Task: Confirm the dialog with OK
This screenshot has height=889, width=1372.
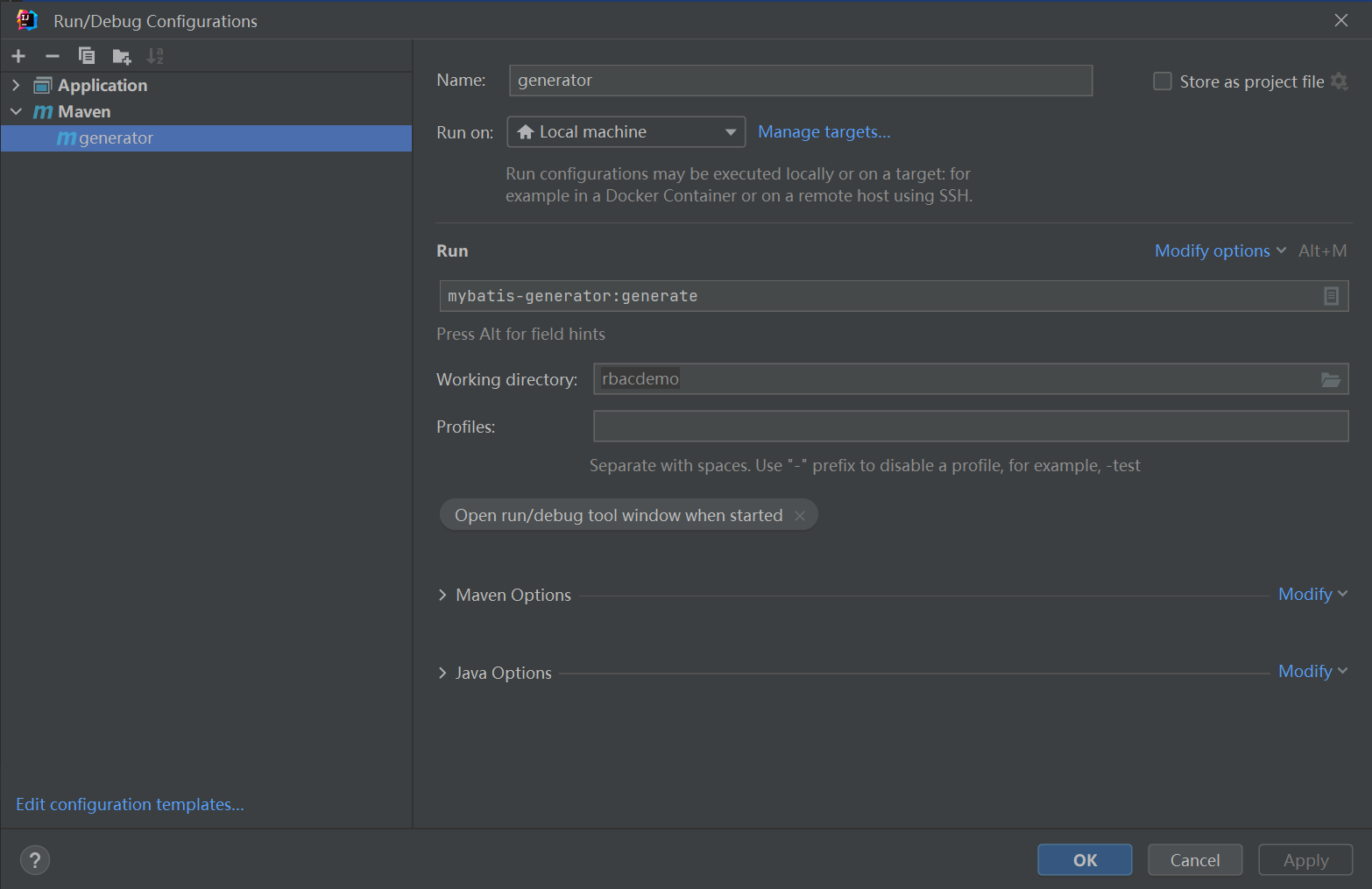Action: pyautogui.click(x=1085, y=860)
